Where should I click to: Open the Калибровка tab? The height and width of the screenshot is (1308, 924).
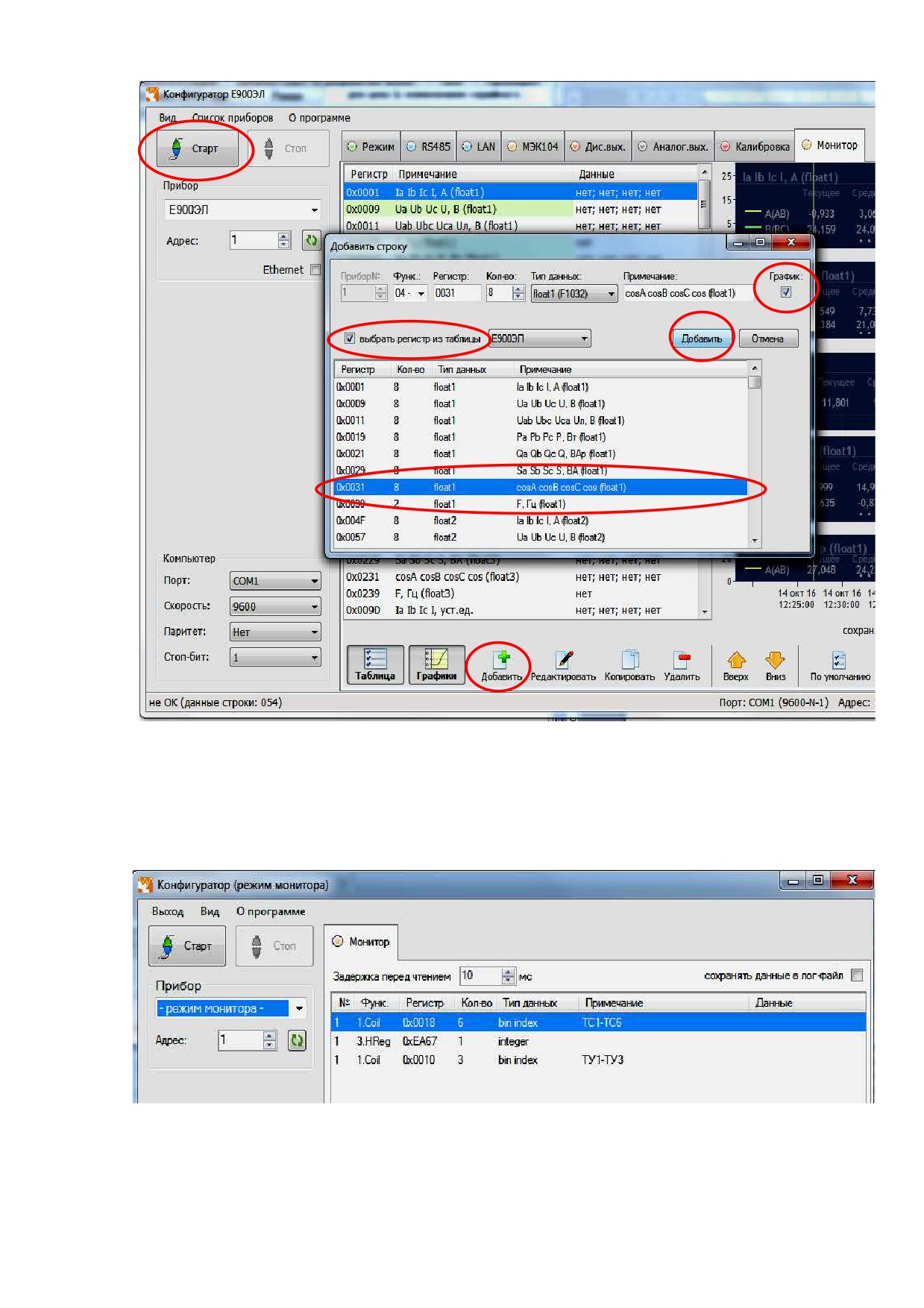(x=754, y=147)
